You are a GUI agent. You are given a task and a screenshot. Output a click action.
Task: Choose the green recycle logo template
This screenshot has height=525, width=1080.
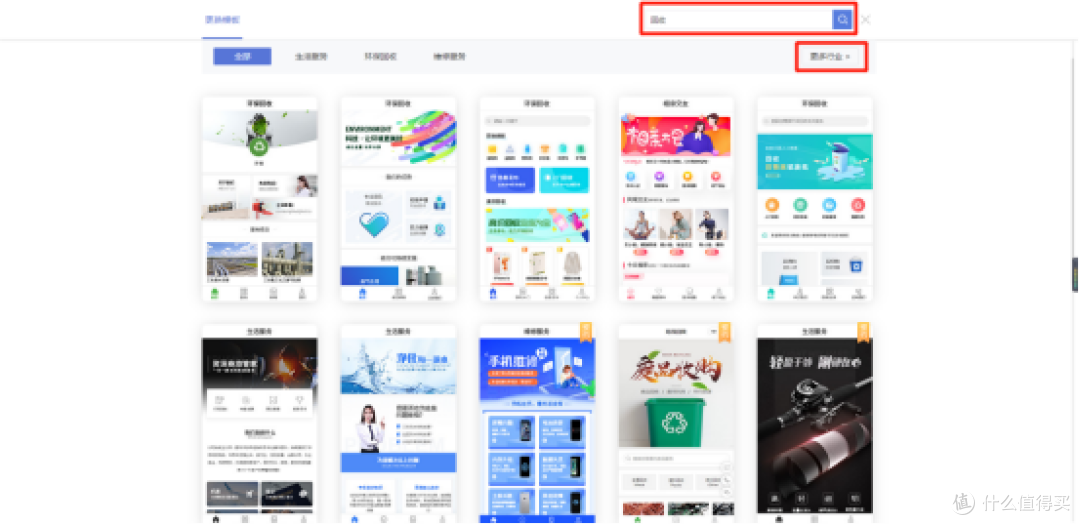tap(260, 198)
